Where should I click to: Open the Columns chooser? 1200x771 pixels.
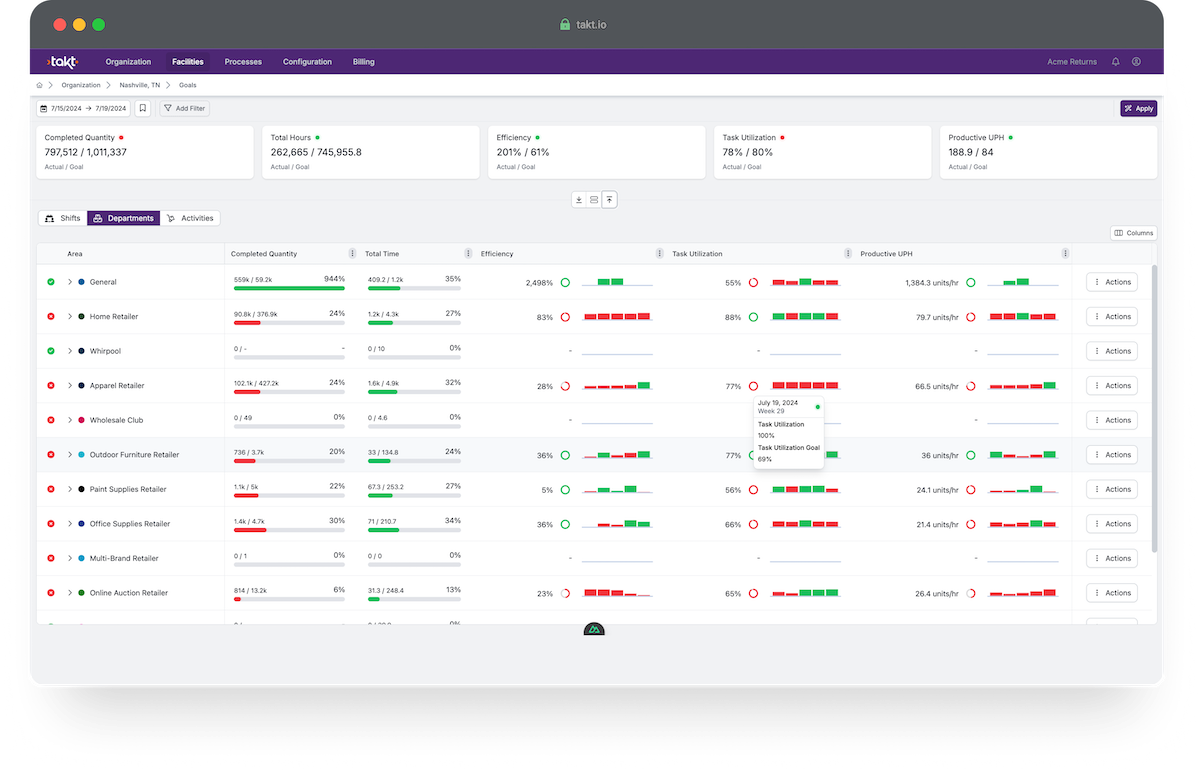click(x=1133, y=233)
